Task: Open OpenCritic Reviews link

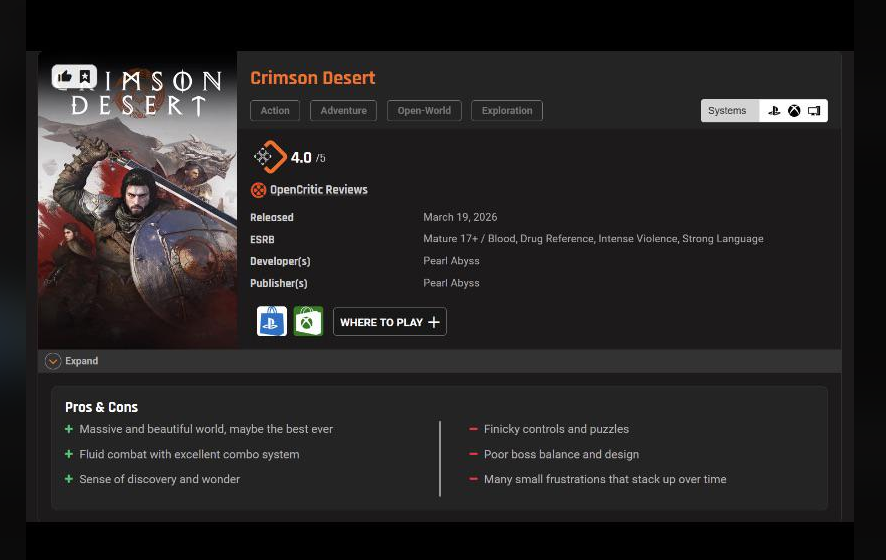Action: click(x=319, y=190)
